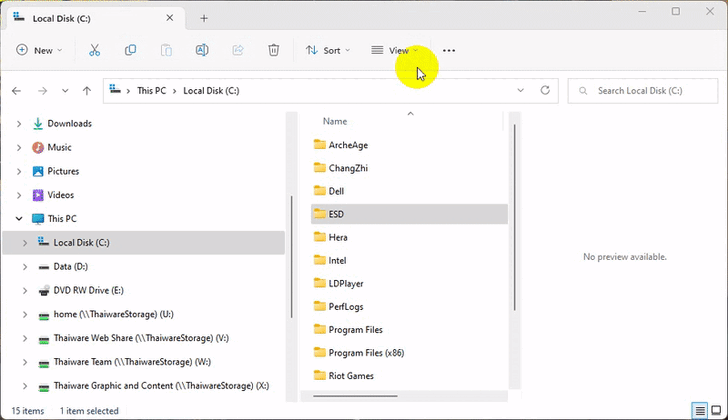Screen dimensions: 728x420
Task: Click the ArcheAge folder icon
Action: (x=319, y=144)
